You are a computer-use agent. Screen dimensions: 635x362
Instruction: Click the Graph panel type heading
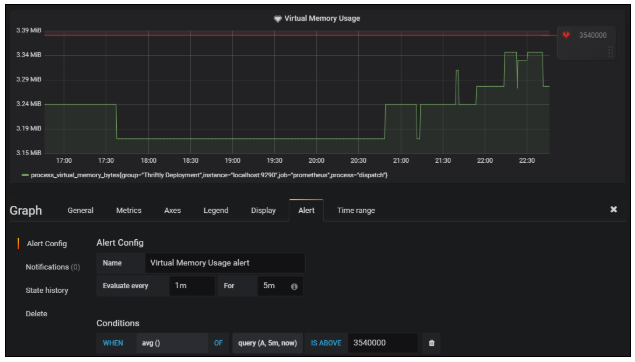click(x=26, y=211)
